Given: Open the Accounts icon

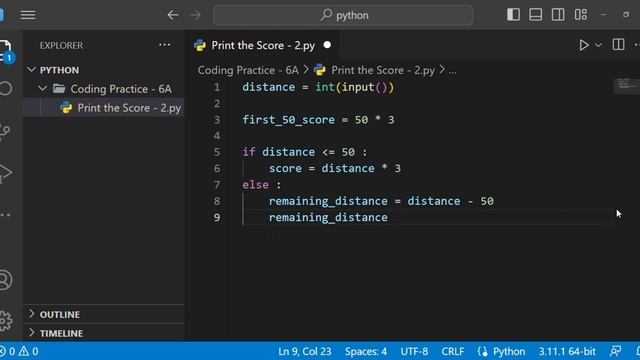Looking at the screenshot, I should coord(6,280).
